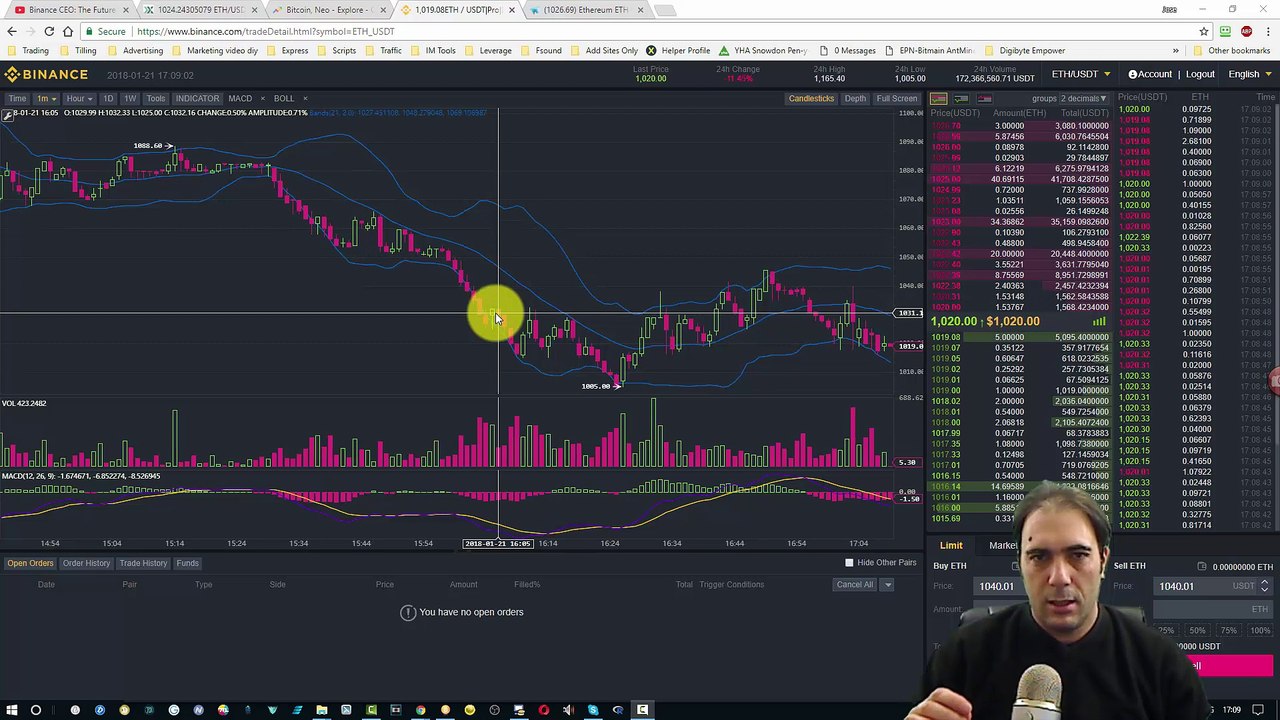Open the Windows Start menu

coord(12,710)
